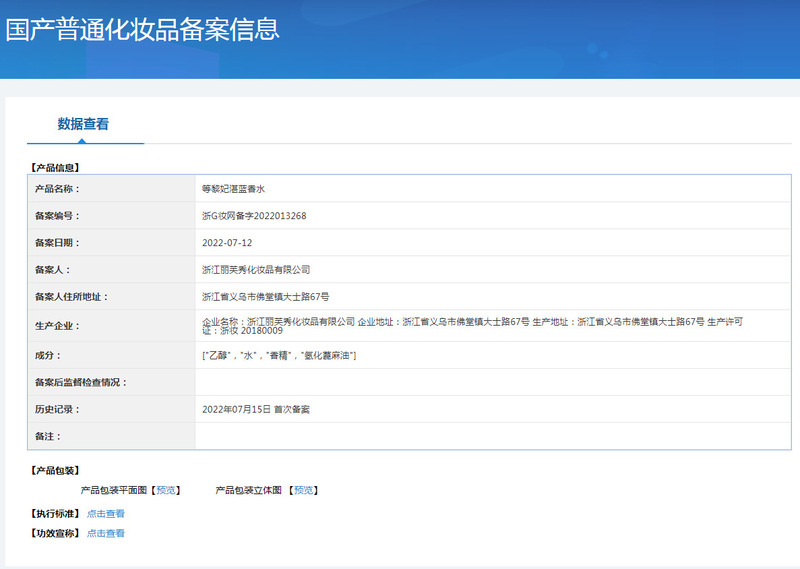Click the 成分 ingredients list value
The height and width of the screenshot is (569, 800).
279,355
